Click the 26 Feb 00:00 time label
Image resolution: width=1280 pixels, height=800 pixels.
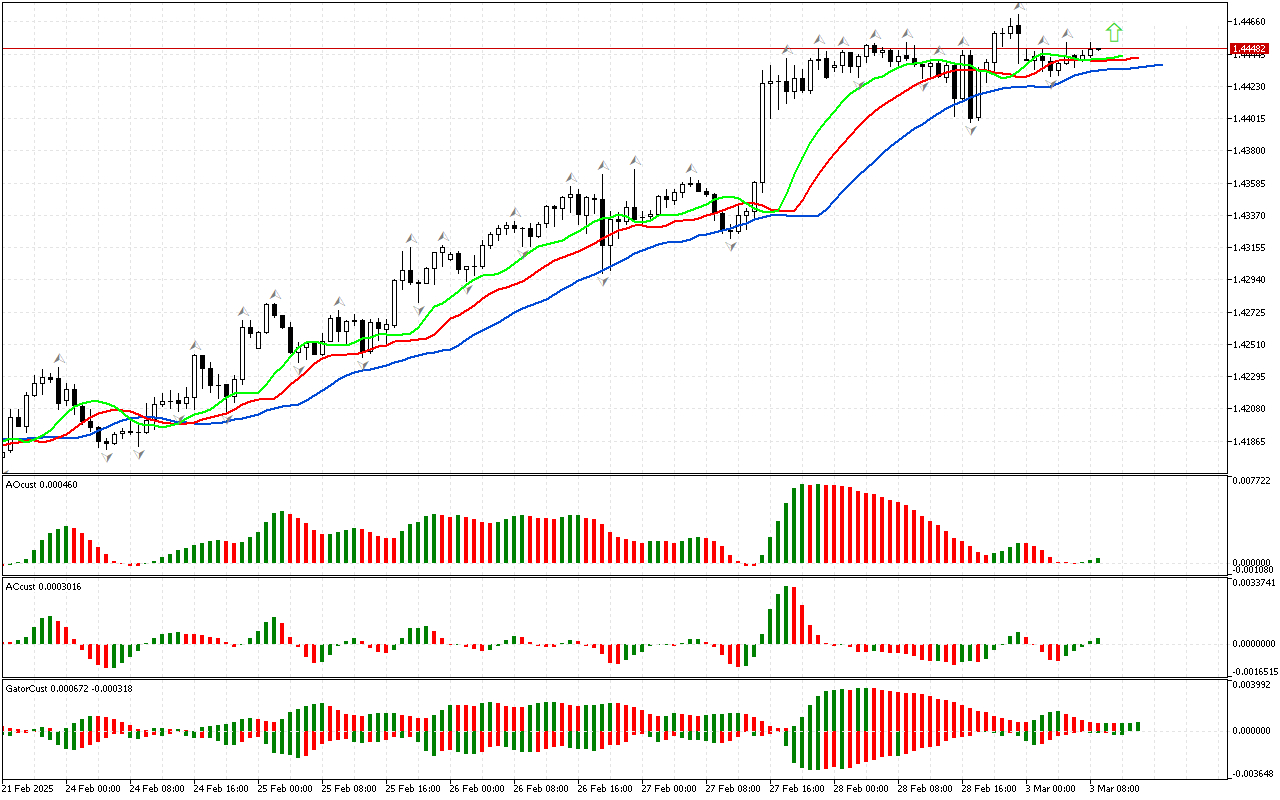pos(477,789)
